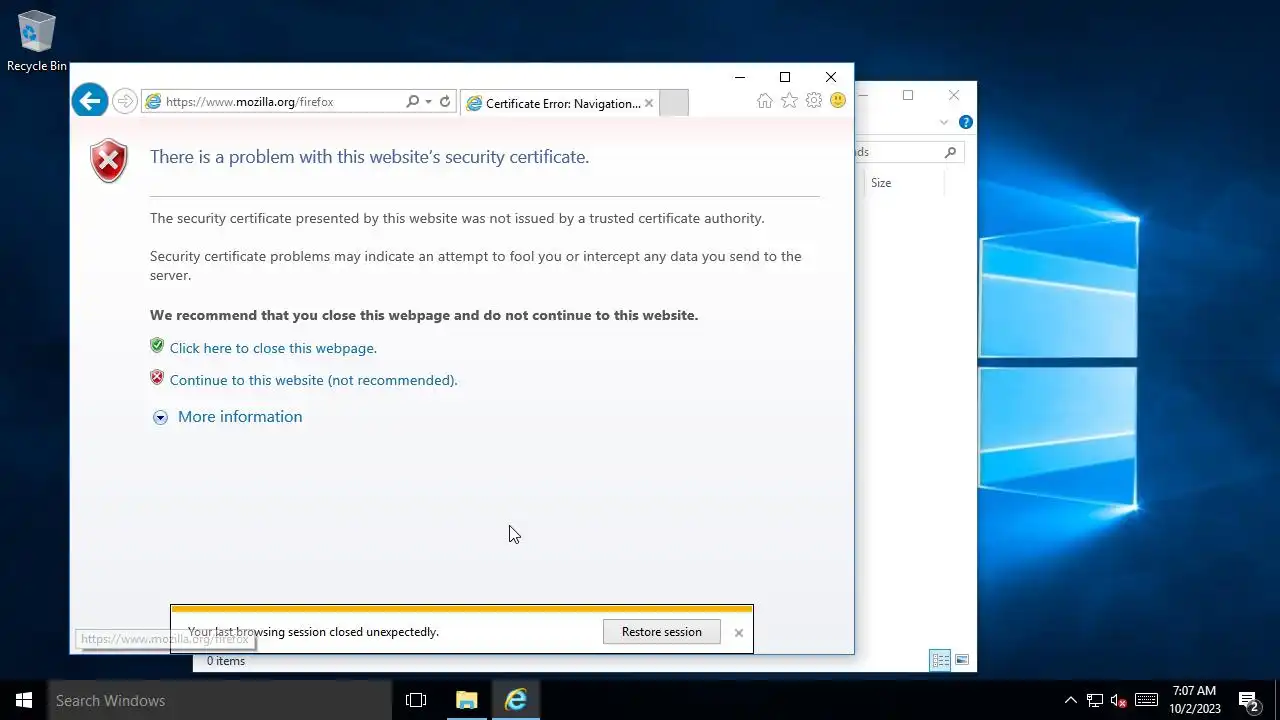Click the Home icon in Internet Explorer
The image size is (1280, 720).
tap(765, 100)
